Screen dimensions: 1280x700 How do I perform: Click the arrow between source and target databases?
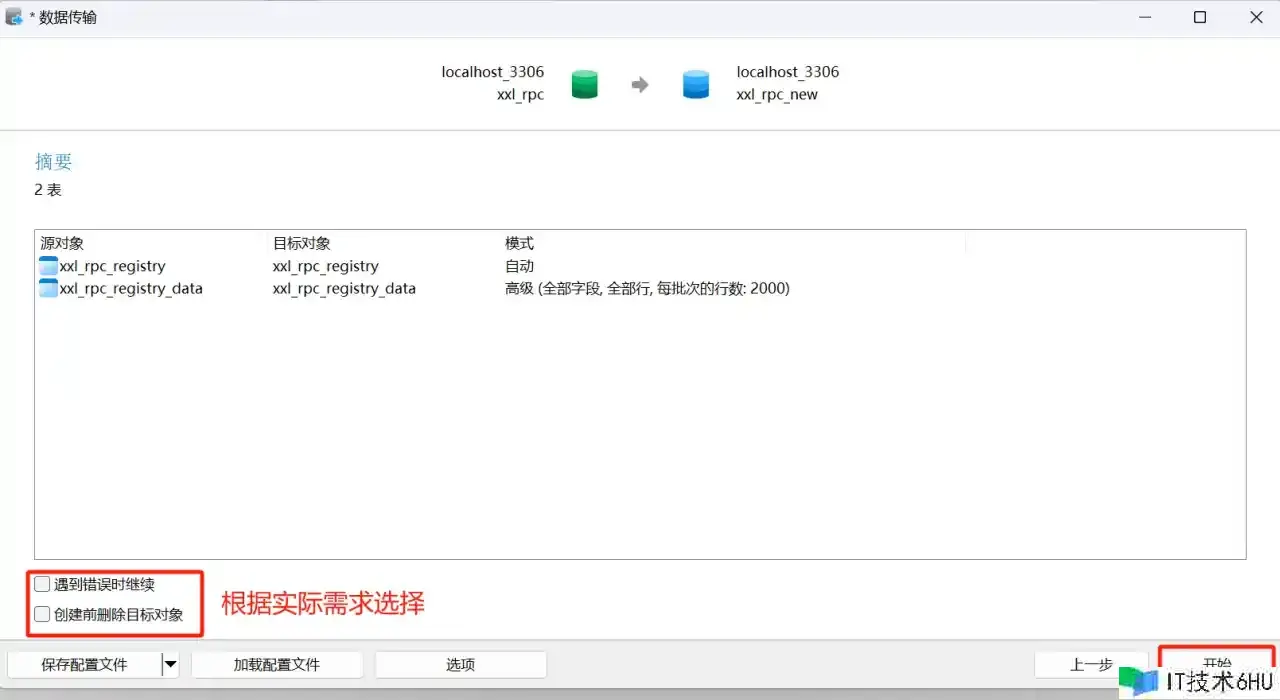coord(640,85)
